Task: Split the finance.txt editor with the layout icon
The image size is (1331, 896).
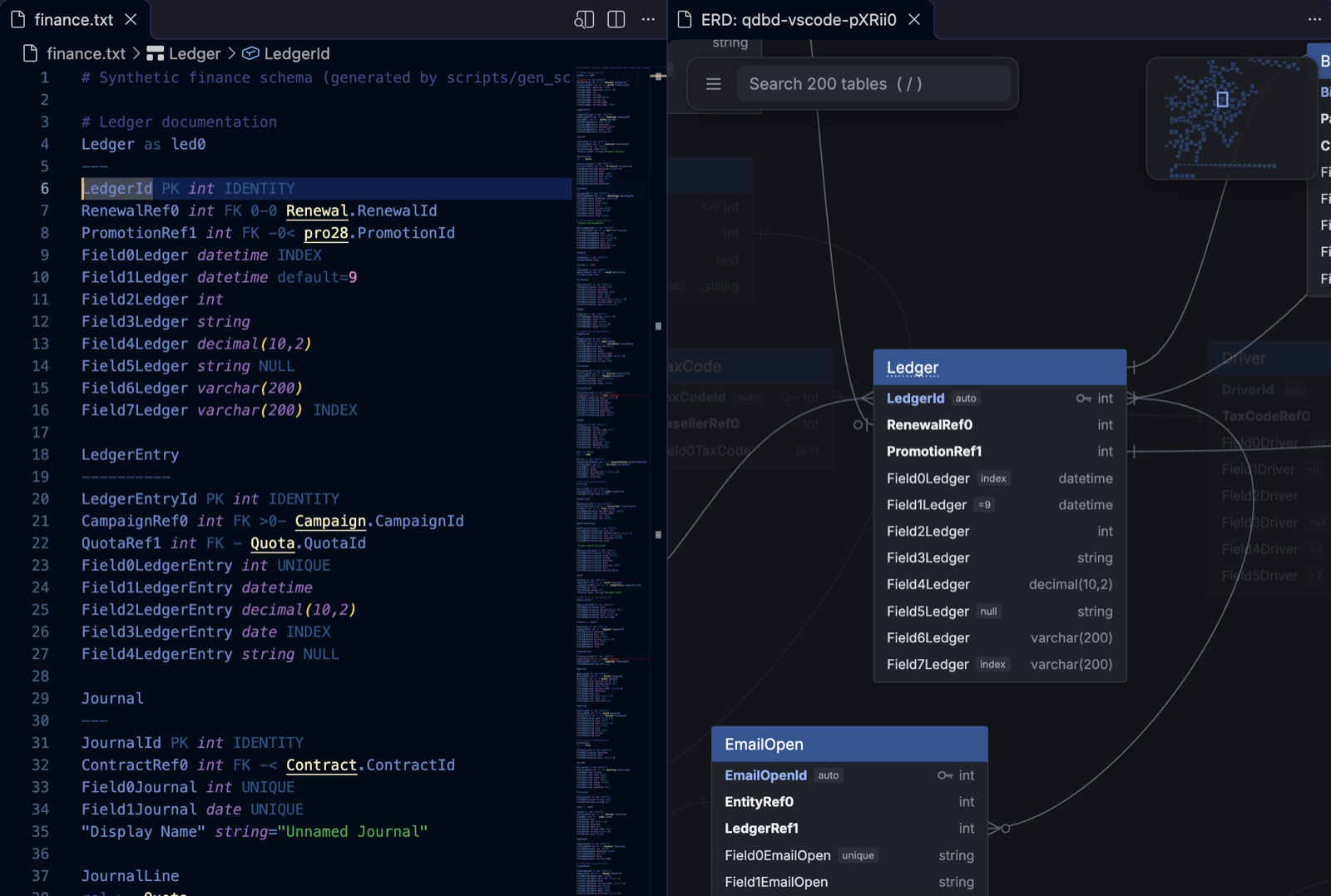Action: [616, 19]
